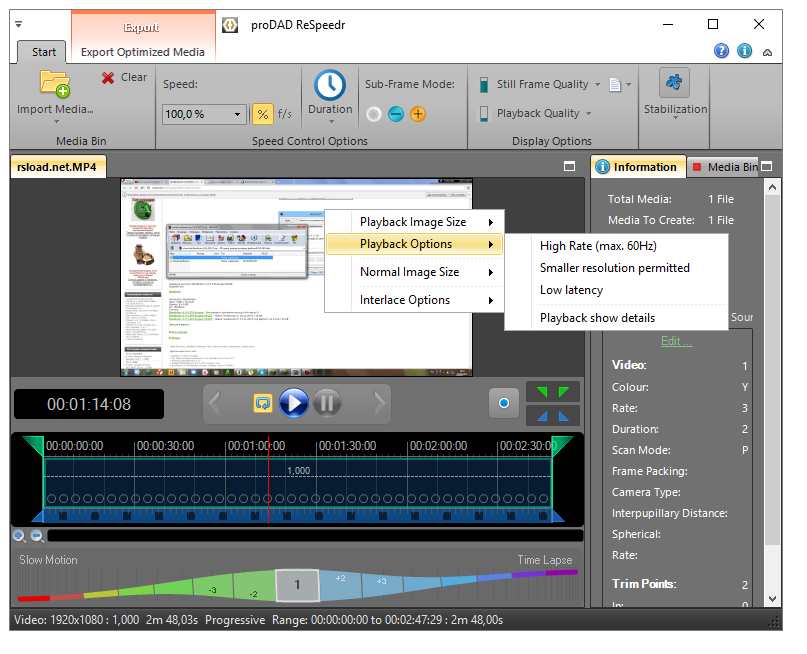
Task: Click the timecode display 00:01:14:08
Action: pyautogui.click(x=89, y=404)
